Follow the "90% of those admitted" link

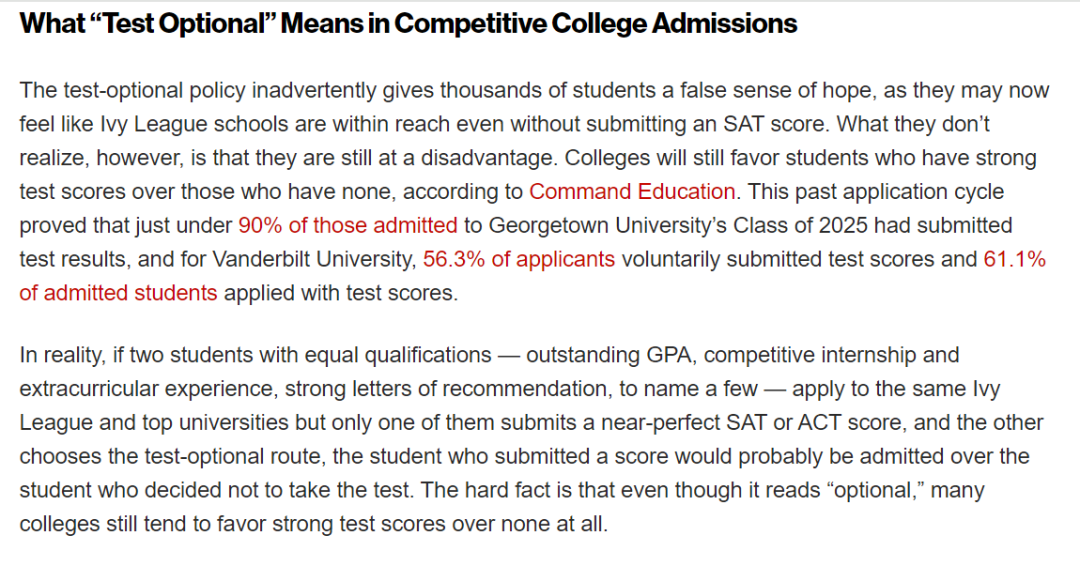tap(348, 225)
